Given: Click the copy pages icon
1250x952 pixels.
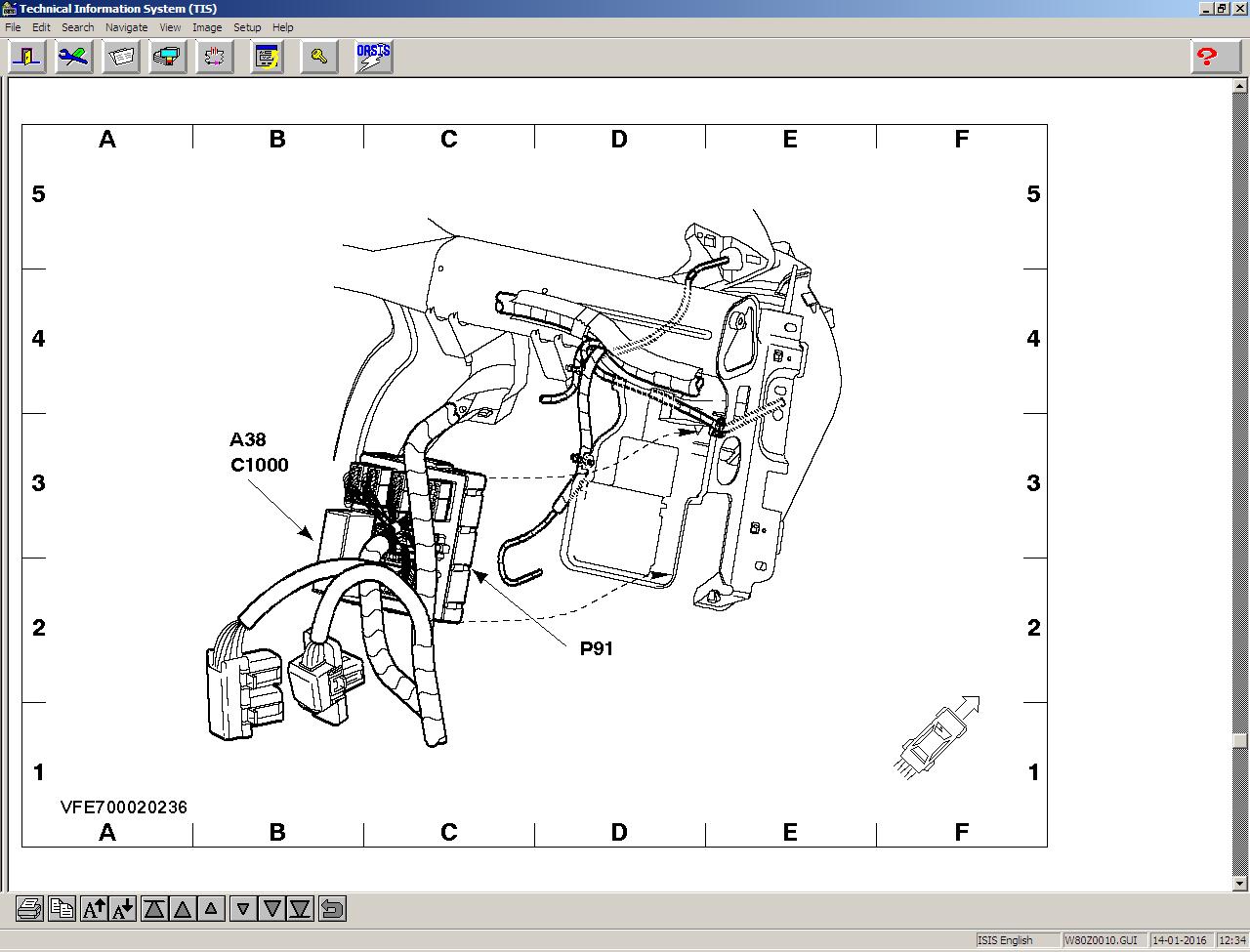Looking at the screenshot, I should (62, 909).
